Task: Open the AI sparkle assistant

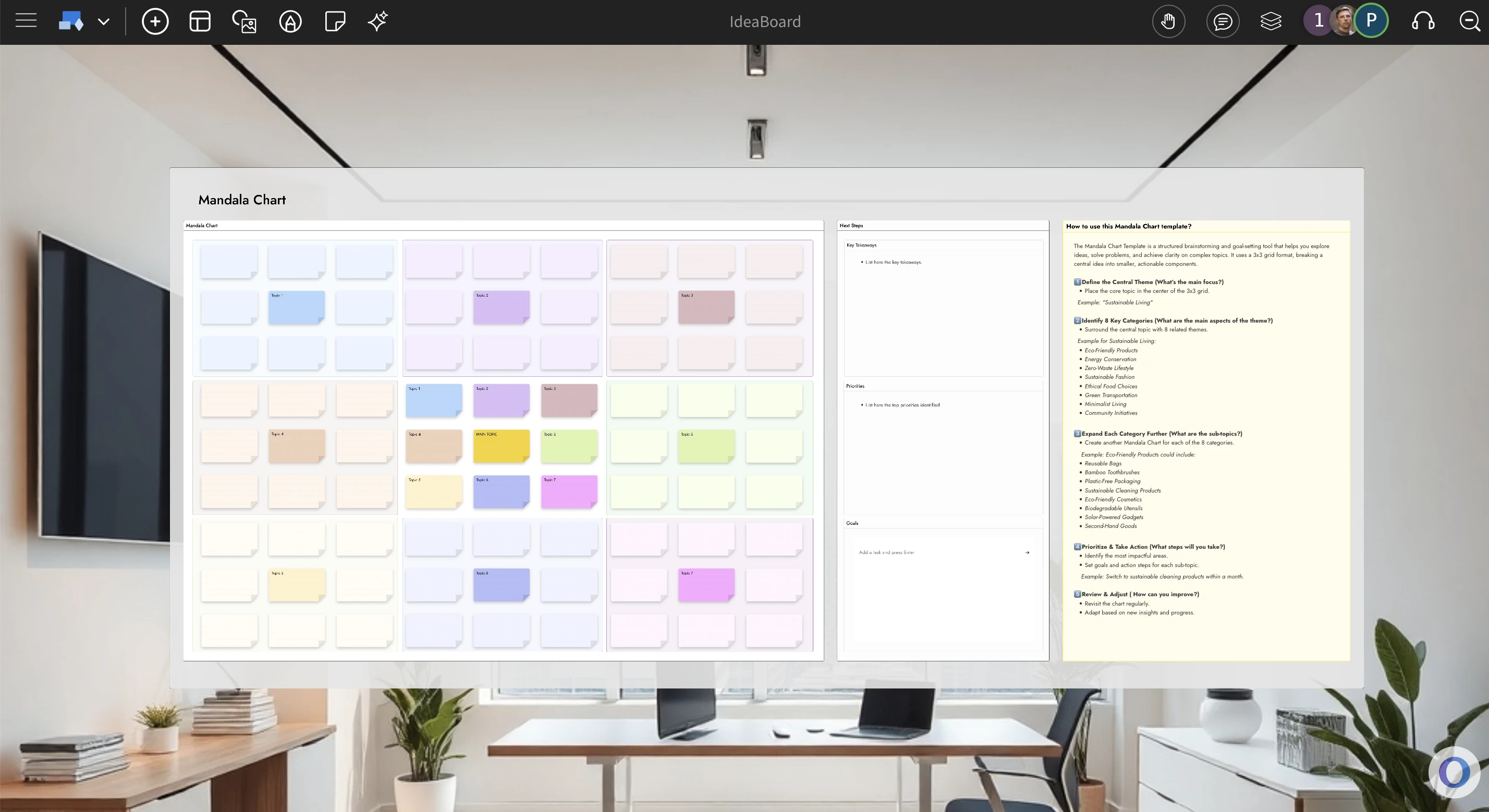Action: (x=378, y=21)
